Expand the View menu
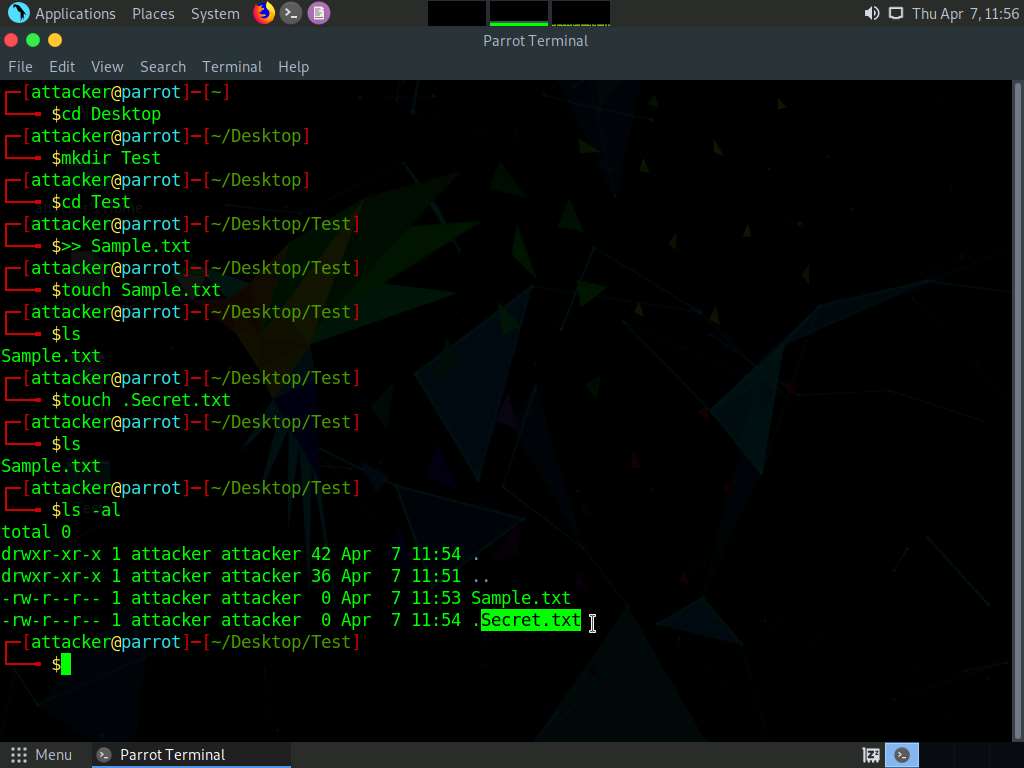Viewport: 1024px width, 768px height. click(107, 66)
